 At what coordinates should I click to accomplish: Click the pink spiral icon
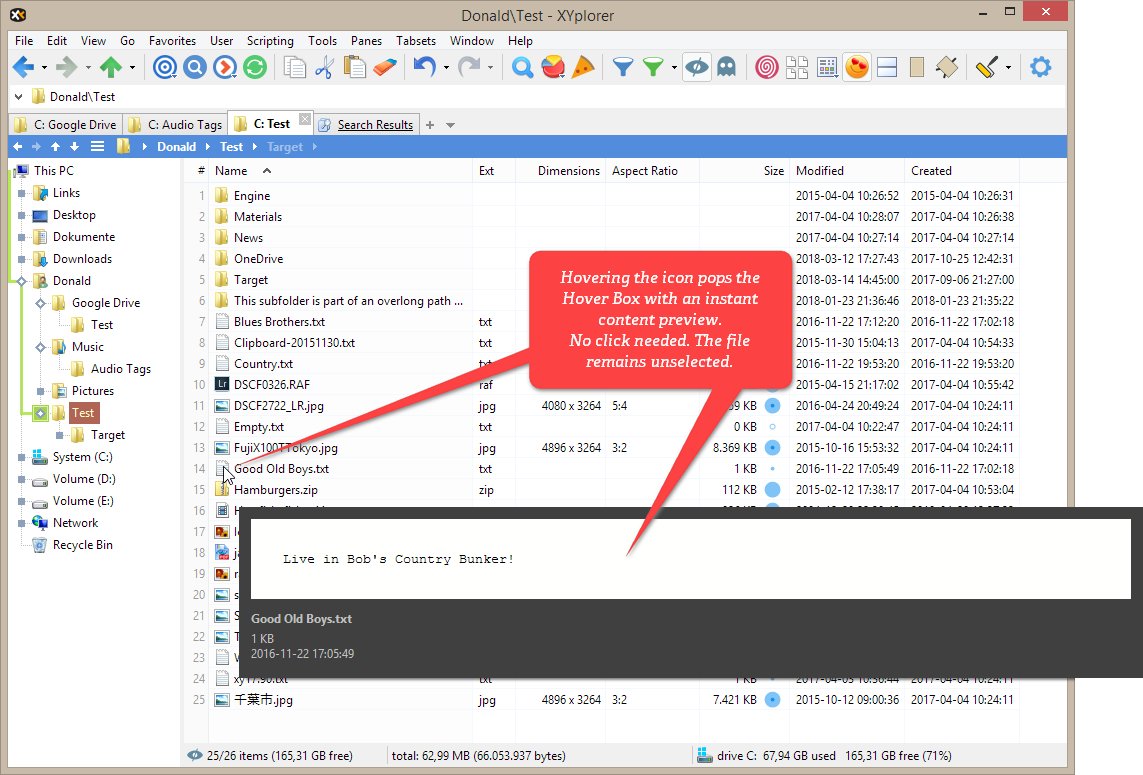pos(766,67)
